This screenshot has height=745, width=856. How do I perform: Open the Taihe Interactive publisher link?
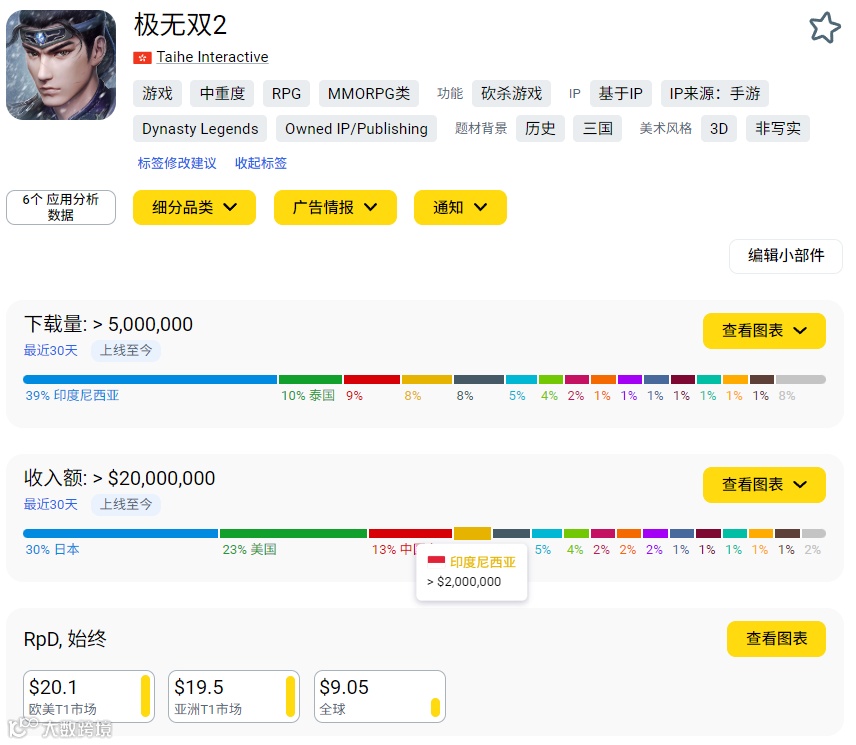212,57
